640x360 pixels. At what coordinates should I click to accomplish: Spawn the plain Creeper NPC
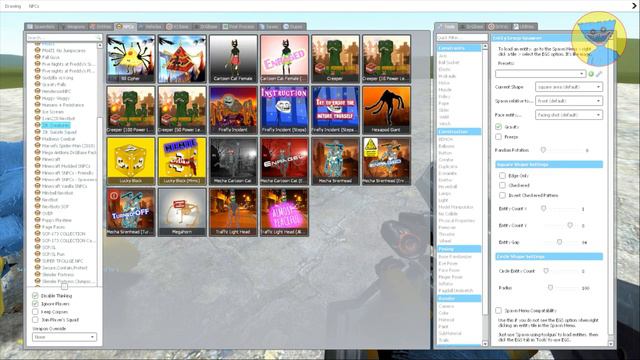pyautogui.click(x=335, y=59)
